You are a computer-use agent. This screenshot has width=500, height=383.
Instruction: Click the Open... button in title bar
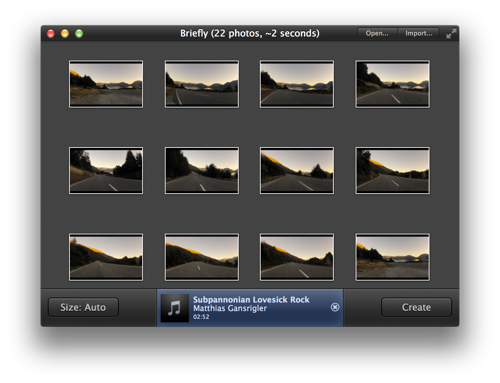coord(377,33)
